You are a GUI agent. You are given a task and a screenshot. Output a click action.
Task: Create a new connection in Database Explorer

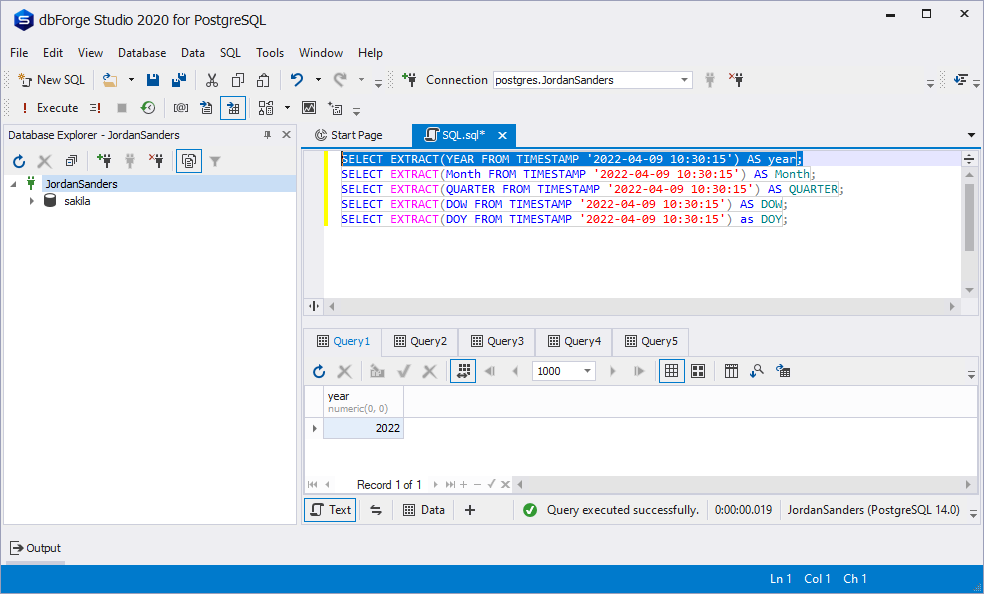point(106,160)
